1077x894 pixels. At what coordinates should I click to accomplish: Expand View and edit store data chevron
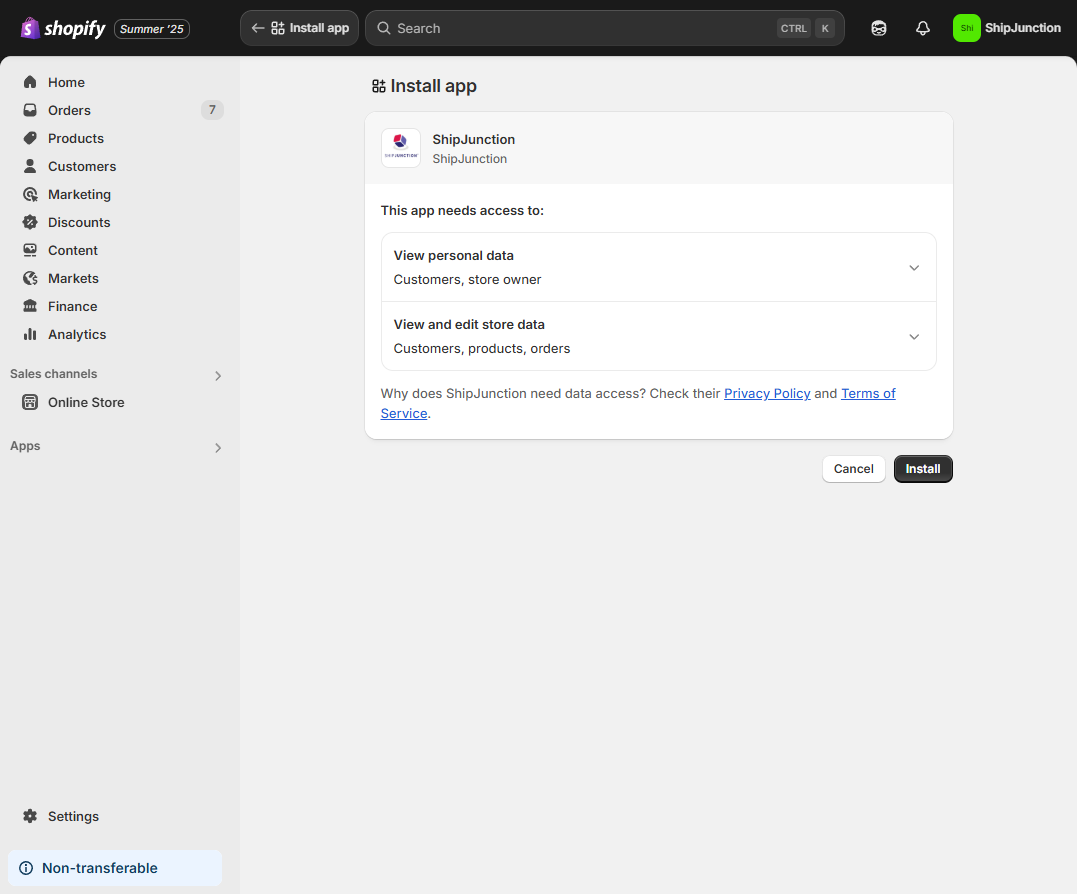[x=914, y=337]
